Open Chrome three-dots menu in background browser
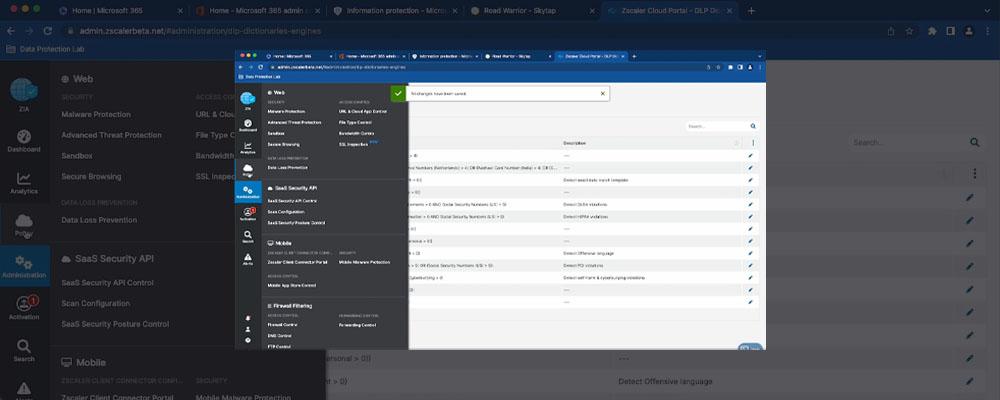Viewport: 1000px width, 400px height. point(988,31)
